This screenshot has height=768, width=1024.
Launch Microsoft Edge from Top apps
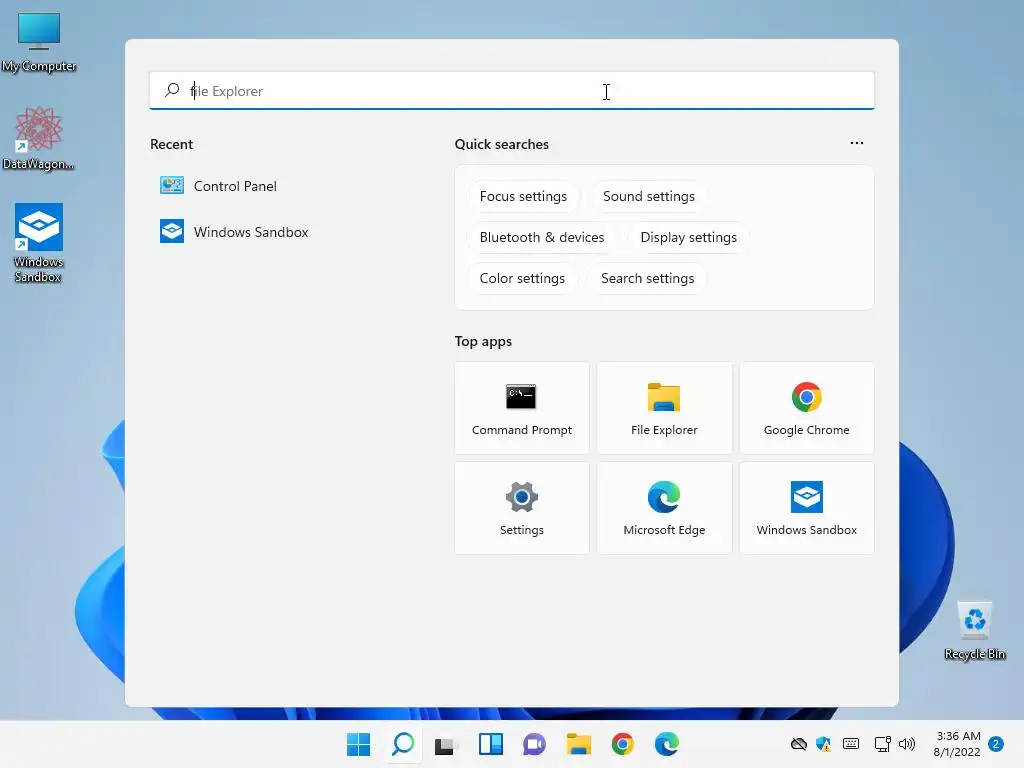tap(664, 508)
